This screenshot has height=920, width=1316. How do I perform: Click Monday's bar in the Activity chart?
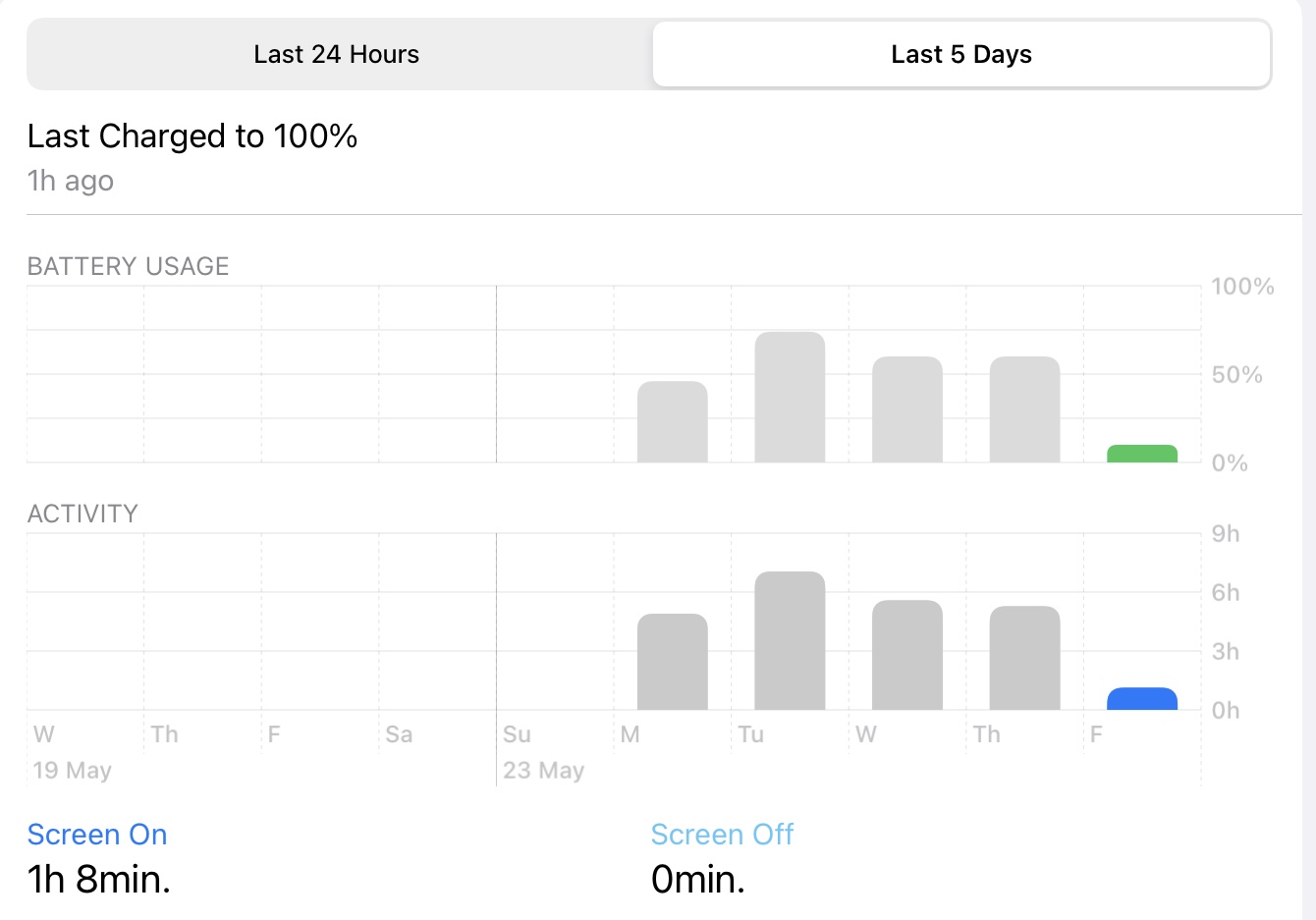pyautogui.click(x=672, y=662)
